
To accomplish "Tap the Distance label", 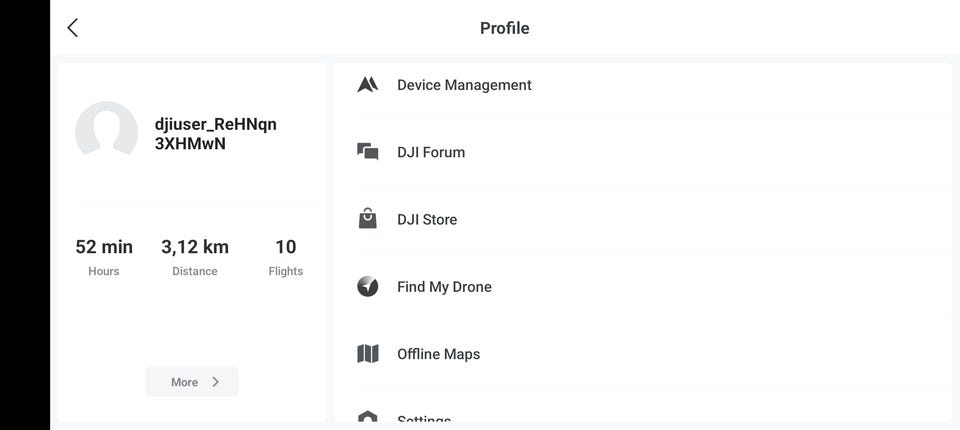I will pos(195,271).
